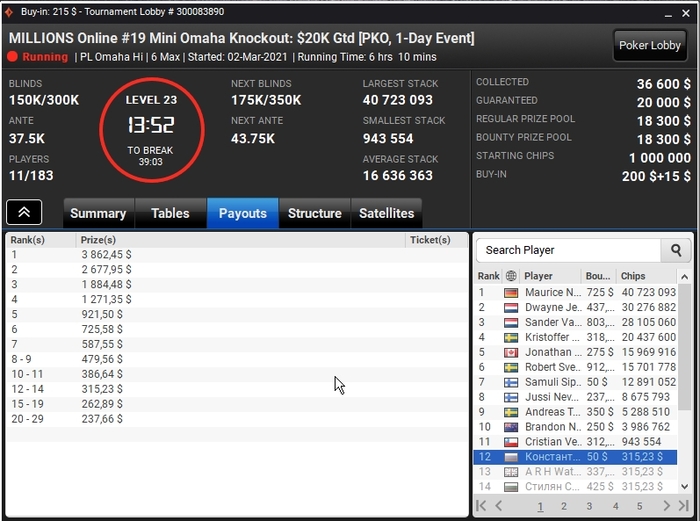
Task: Go to the next page of players
Action: point(666,506)
